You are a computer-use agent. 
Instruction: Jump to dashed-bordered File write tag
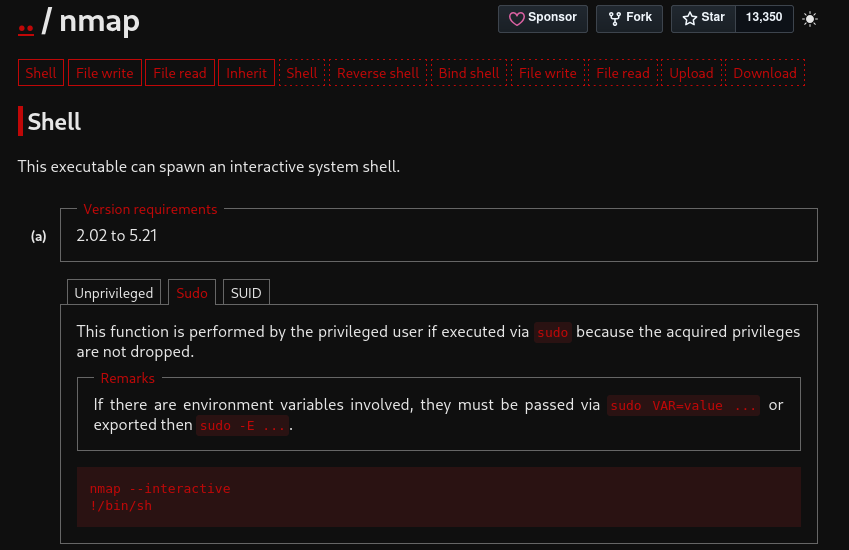tap(548, 73)
